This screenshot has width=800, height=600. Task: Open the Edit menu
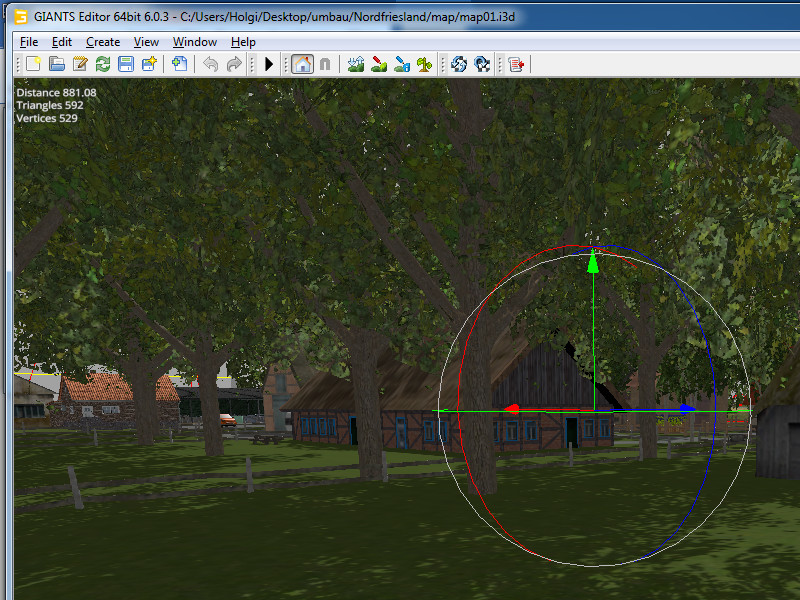[62, 42]
